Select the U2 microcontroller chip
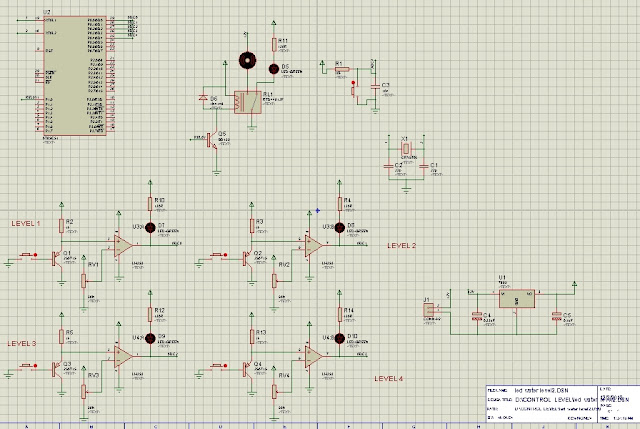 [x=75, y=76]
